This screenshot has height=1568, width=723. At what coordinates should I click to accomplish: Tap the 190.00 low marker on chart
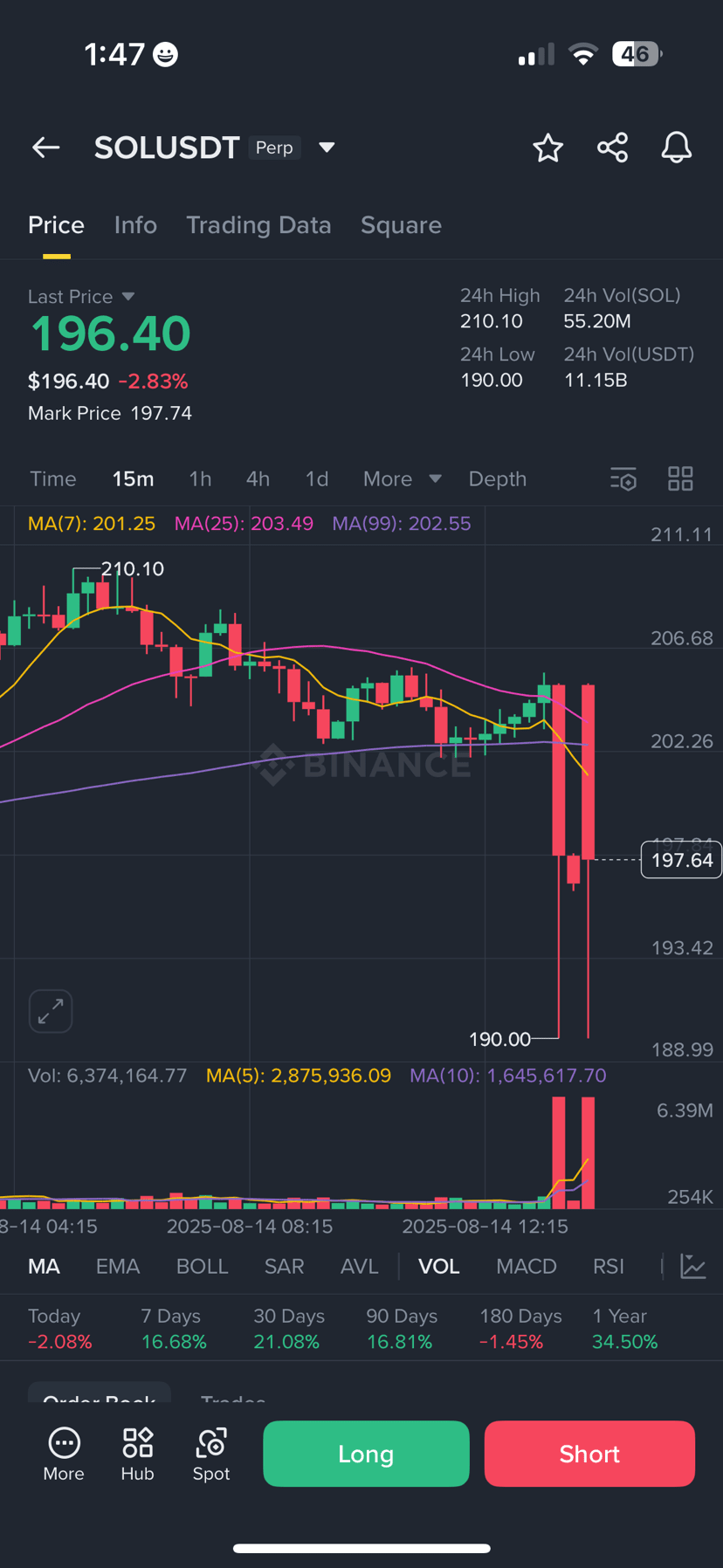(499, 1039)
